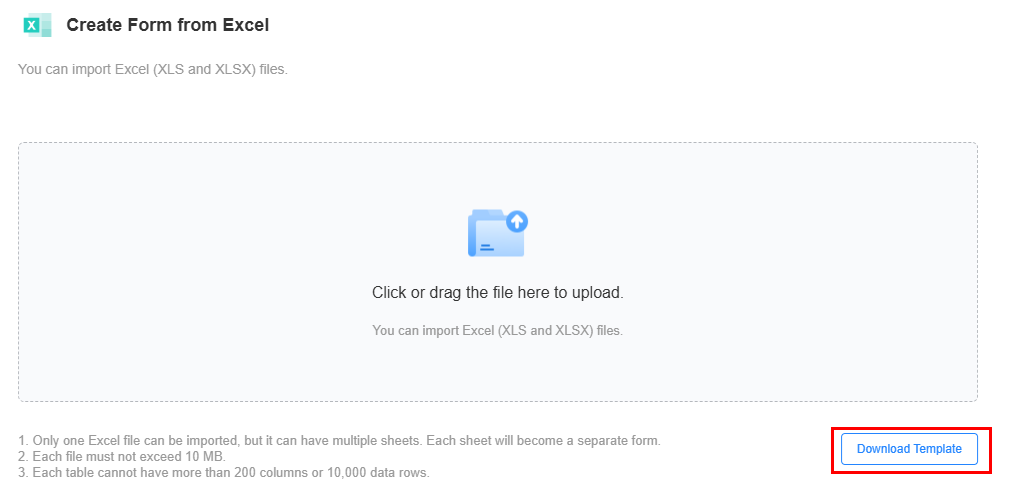Click the note about 10 MB file limit
This screenshot has height=489, width=1011.
click(x=122, y=457)
